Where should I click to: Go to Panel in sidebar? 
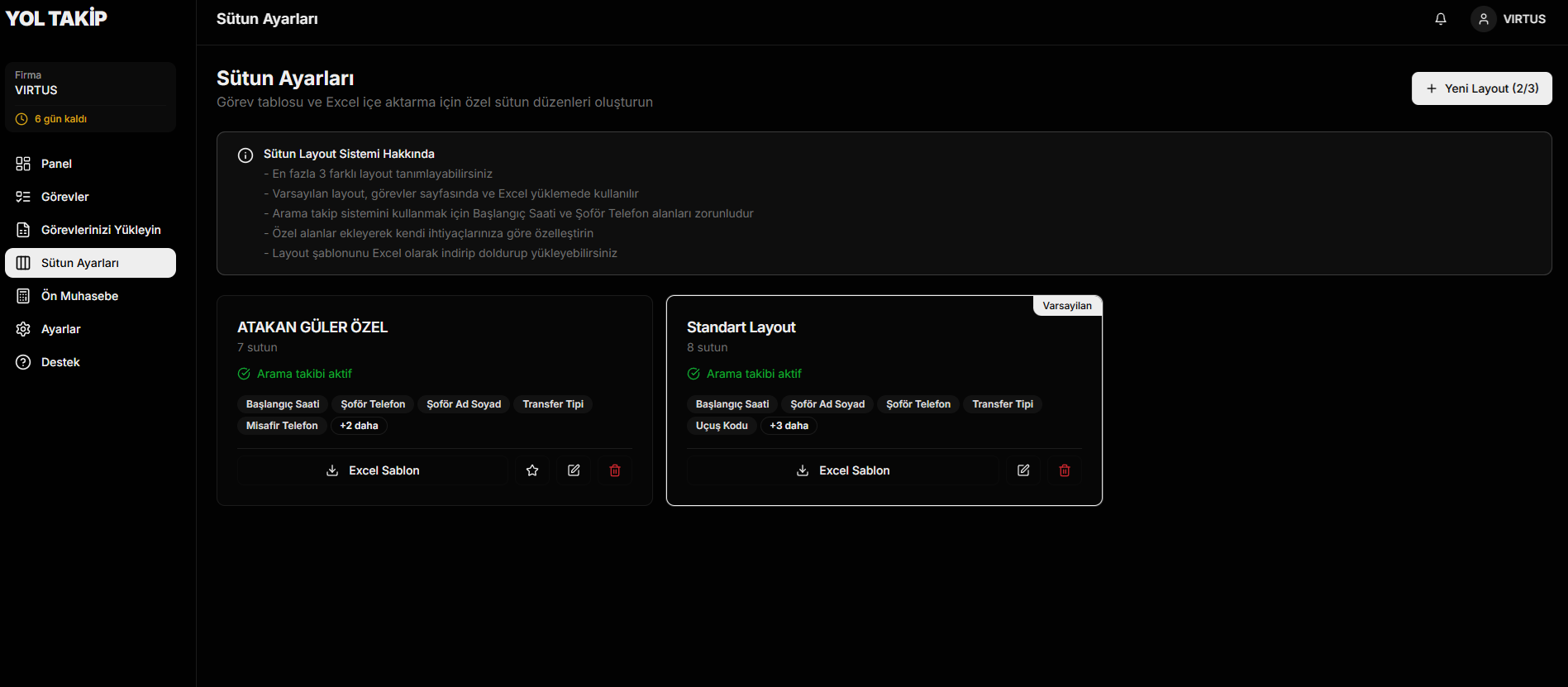[x=56, y=164]
